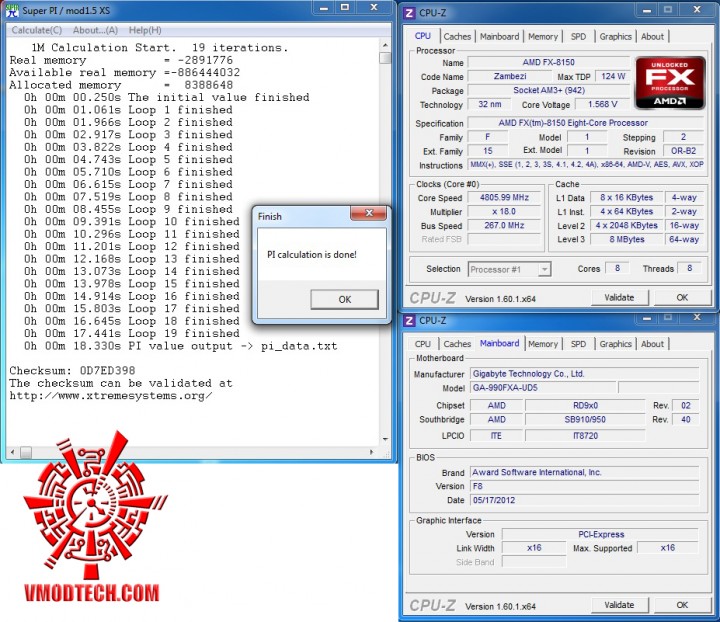
Task: Open the About...(A) menu in Super PI
Action: (96, 30)
